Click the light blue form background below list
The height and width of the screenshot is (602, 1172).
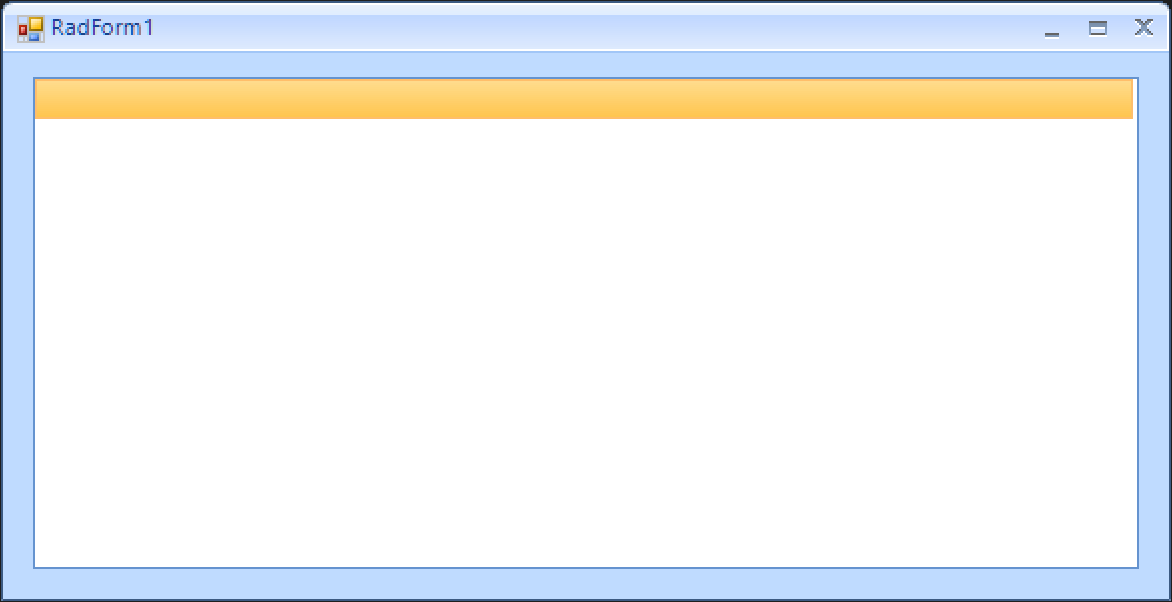pyautogui.click(x=586, y=583)
